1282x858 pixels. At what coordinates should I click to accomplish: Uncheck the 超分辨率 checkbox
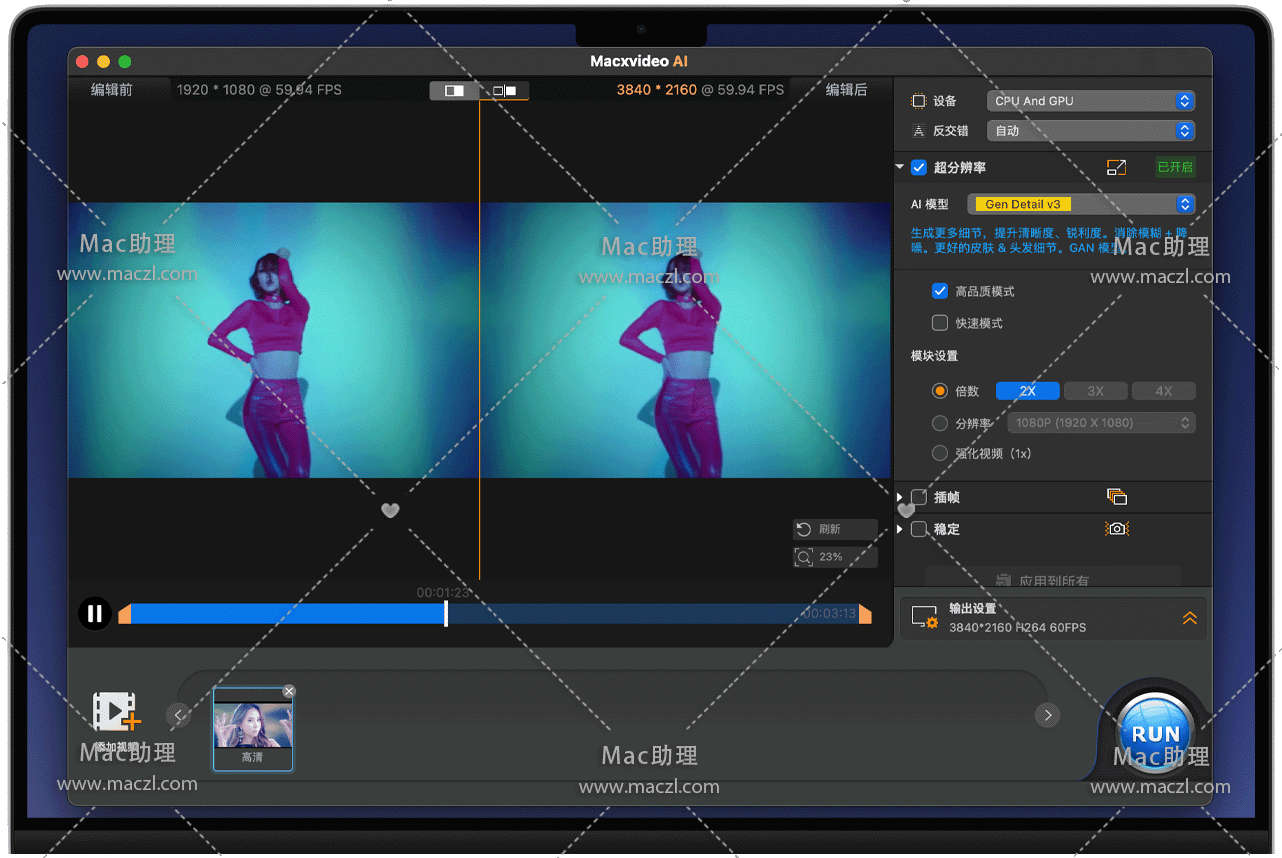919,168
